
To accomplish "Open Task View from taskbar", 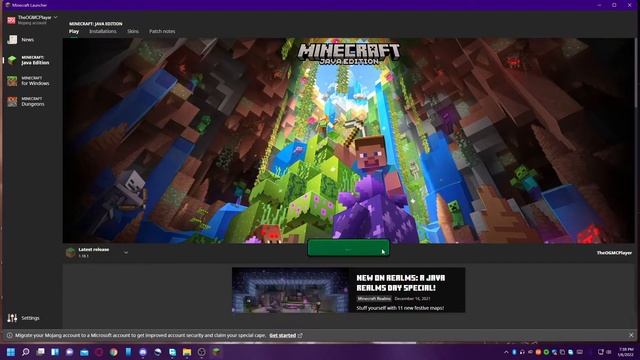I will tap(40, 352).
